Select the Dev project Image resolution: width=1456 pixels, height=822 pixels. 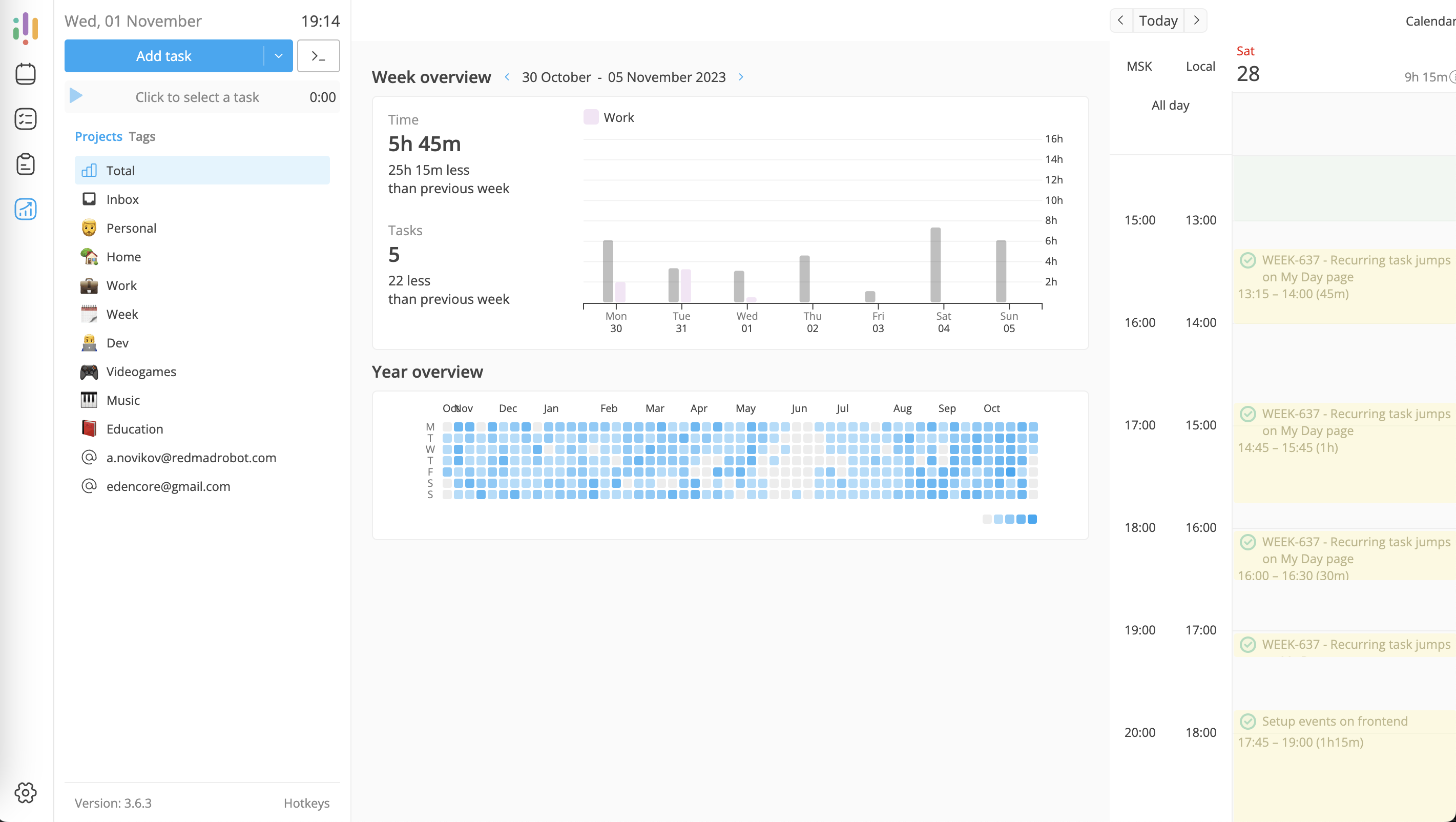point(202,343)
